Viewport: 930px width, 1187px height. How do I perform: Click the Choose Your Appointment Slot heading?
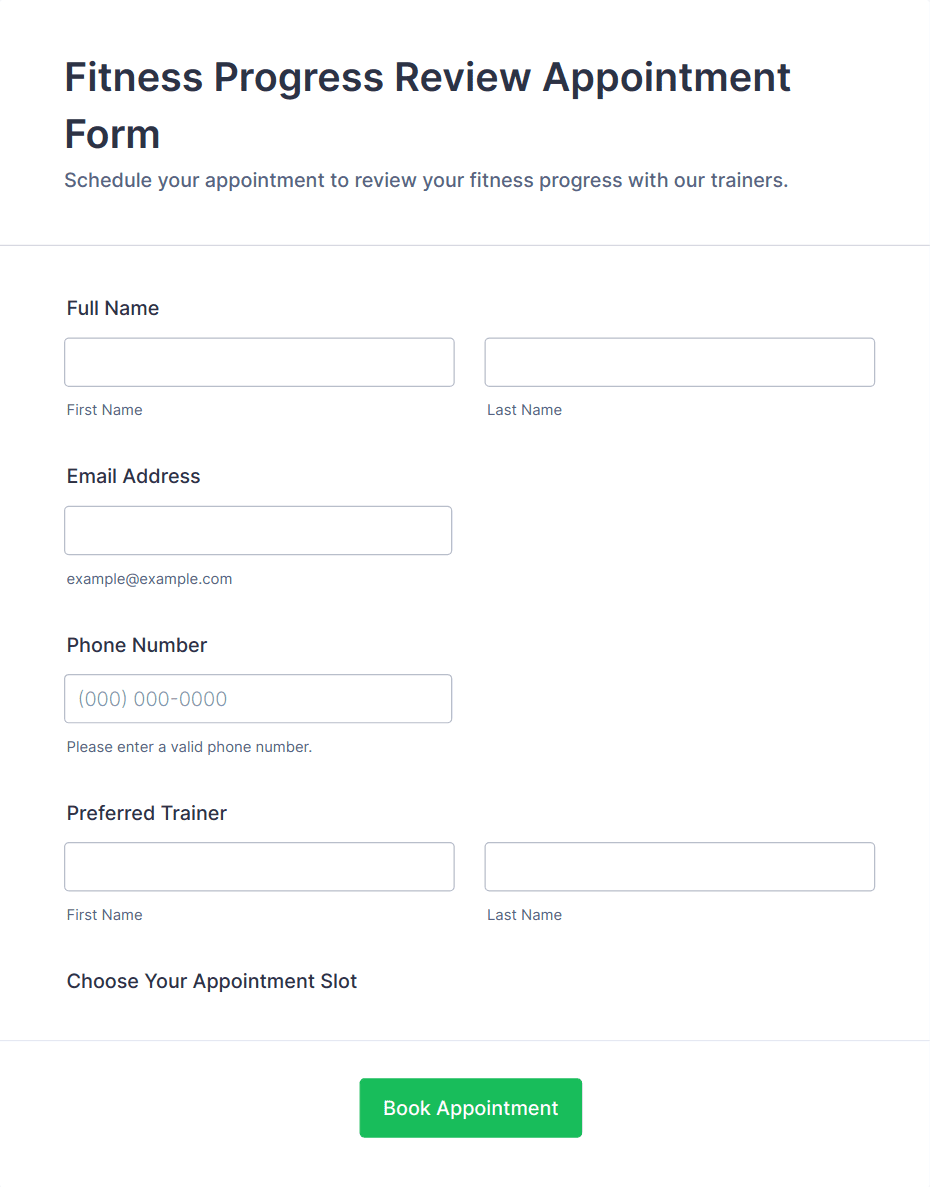pyautogui.click(x=212, y=981)
